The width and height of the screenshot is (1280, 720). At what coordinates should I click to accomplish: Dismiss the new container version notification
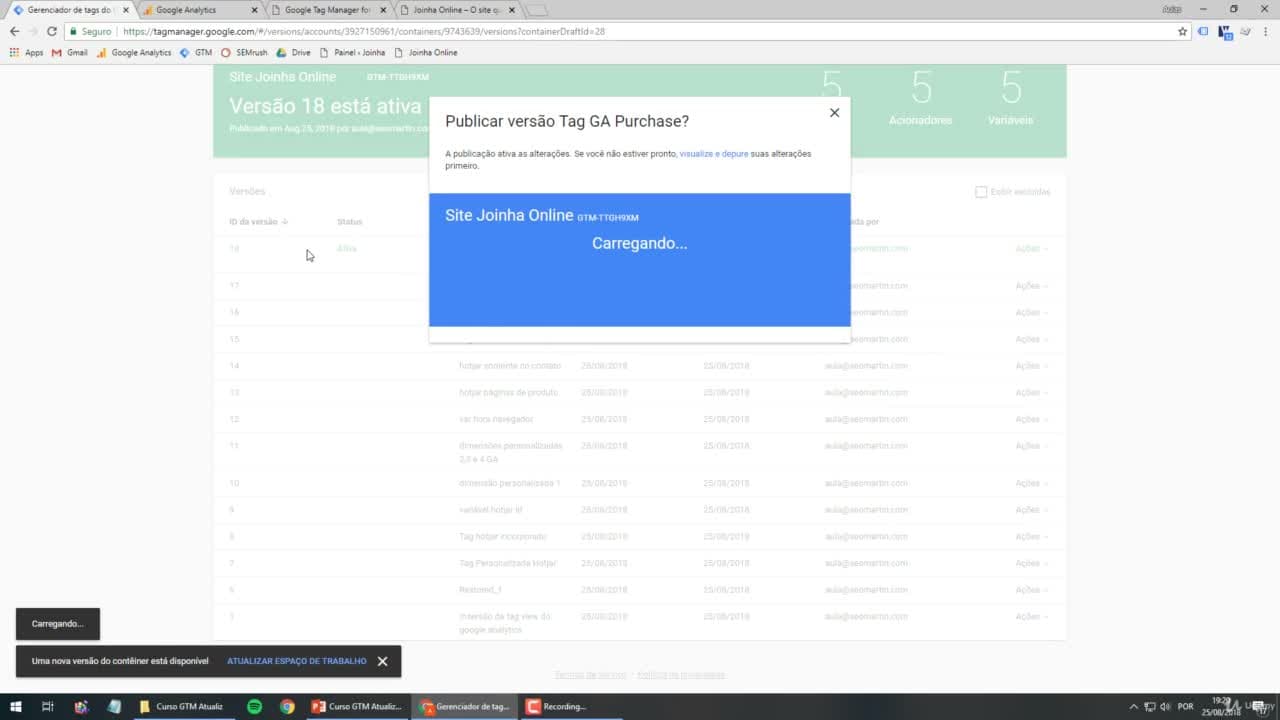(x=382, y=661)
